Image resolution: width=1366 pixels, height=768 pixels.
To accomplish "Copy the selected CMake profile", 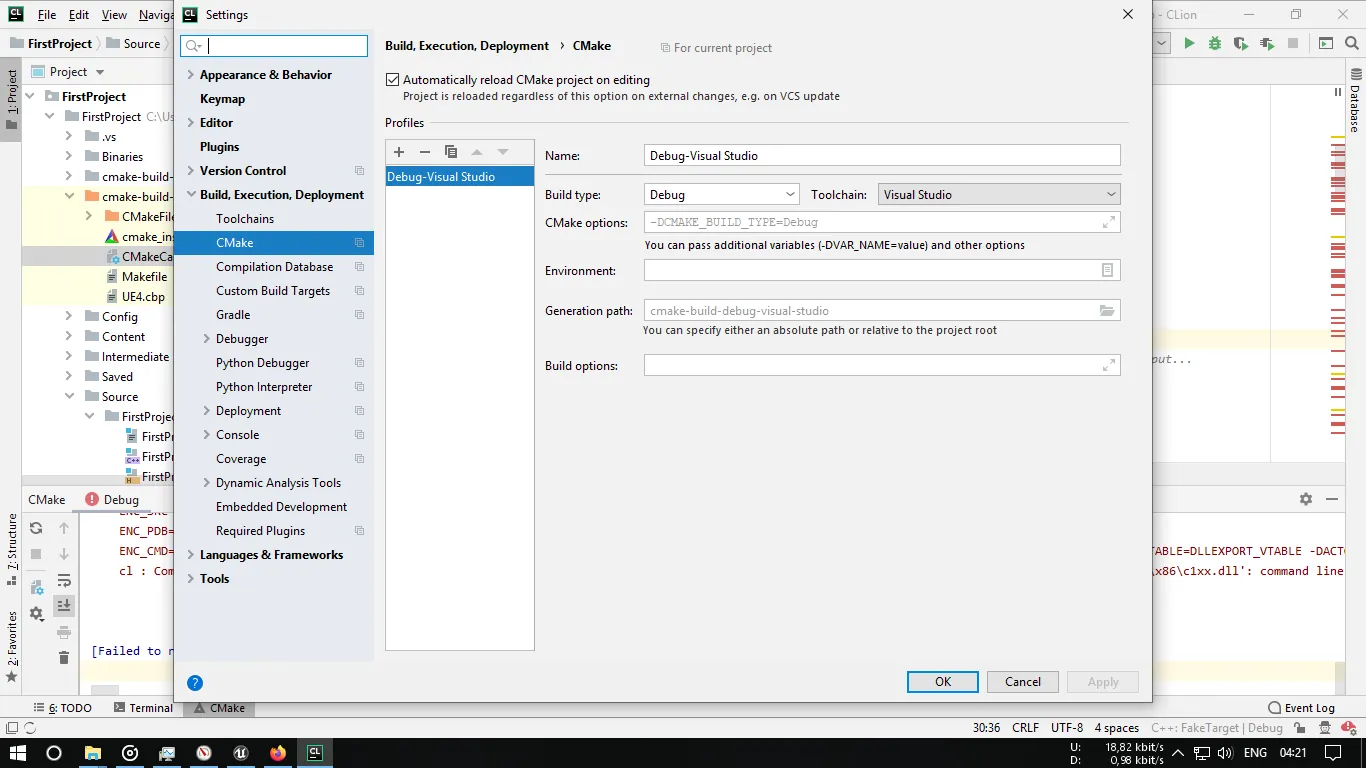I will pos(451,152).
